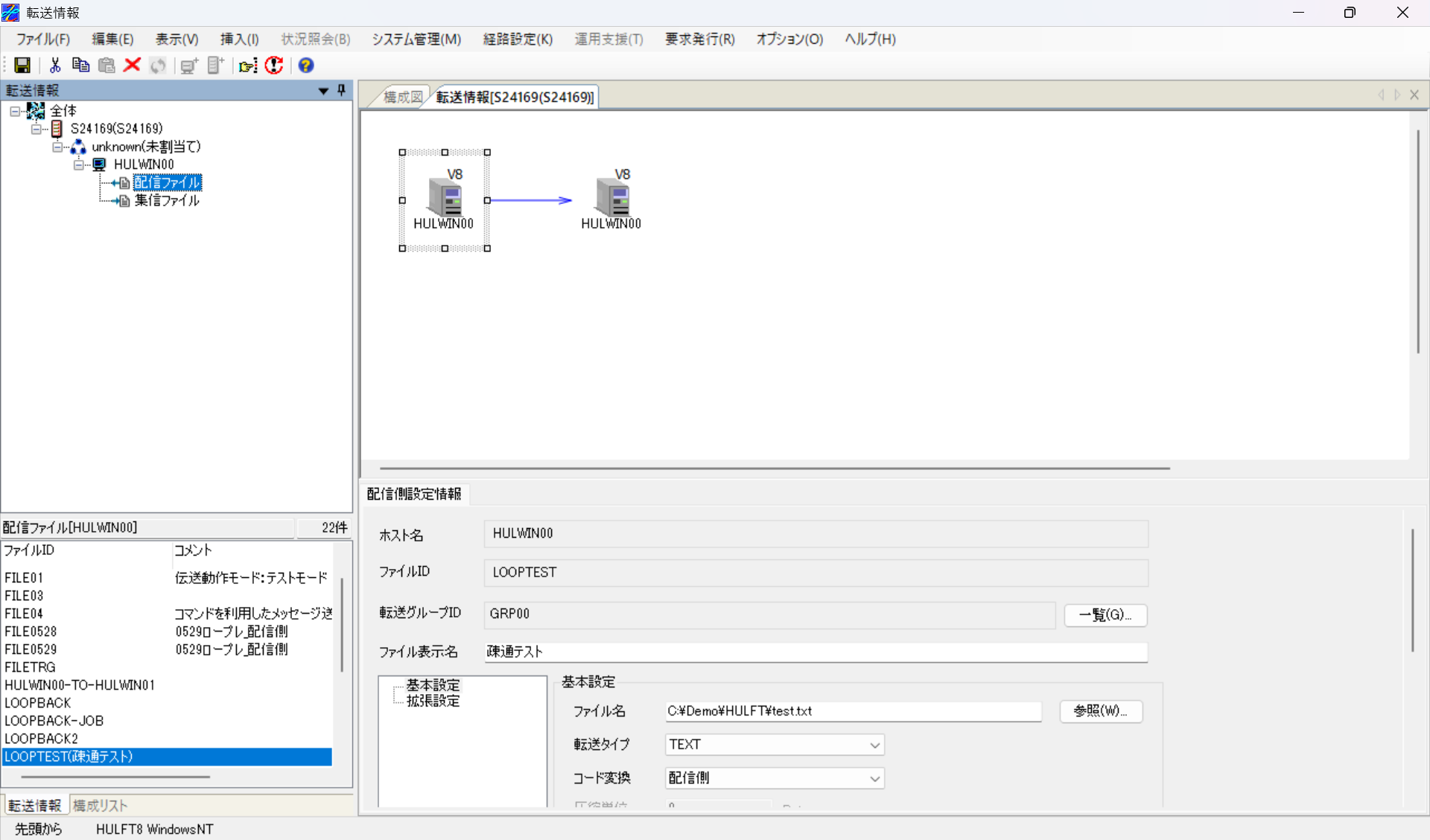Click the Save floppy disk icon
This screenshot has height=840, width=1430.
pyautogui.click(x=22, y=66)
